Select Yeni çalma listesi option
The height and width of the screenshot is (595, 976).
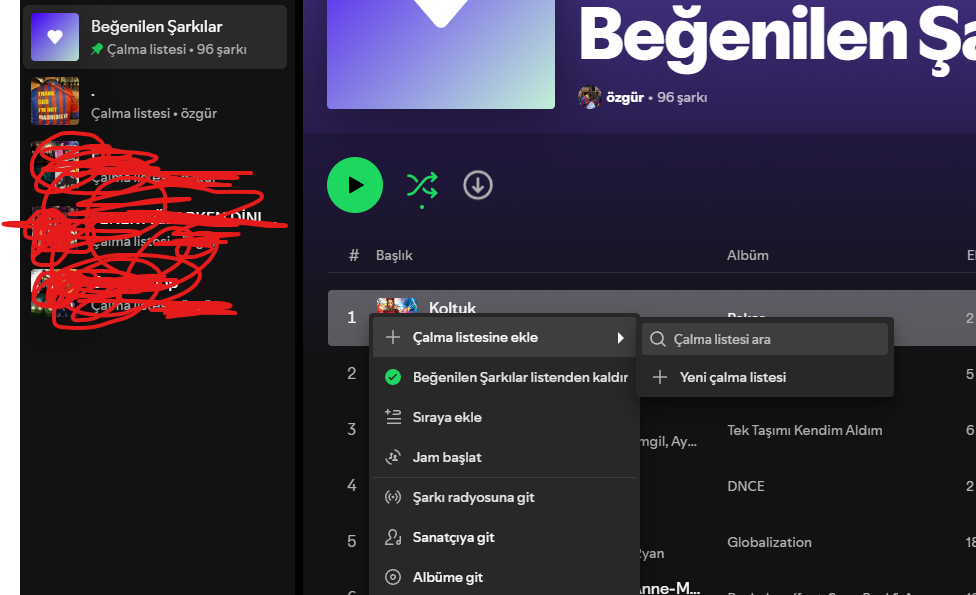click(x=764, y=377)
